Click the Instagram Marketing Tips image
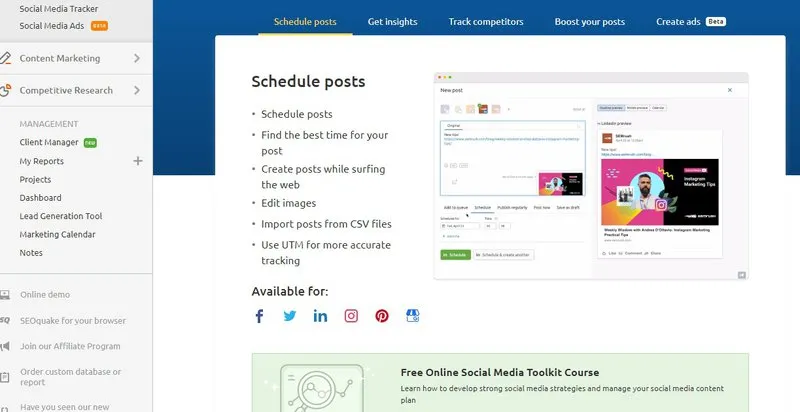 (x=660, y=192)
